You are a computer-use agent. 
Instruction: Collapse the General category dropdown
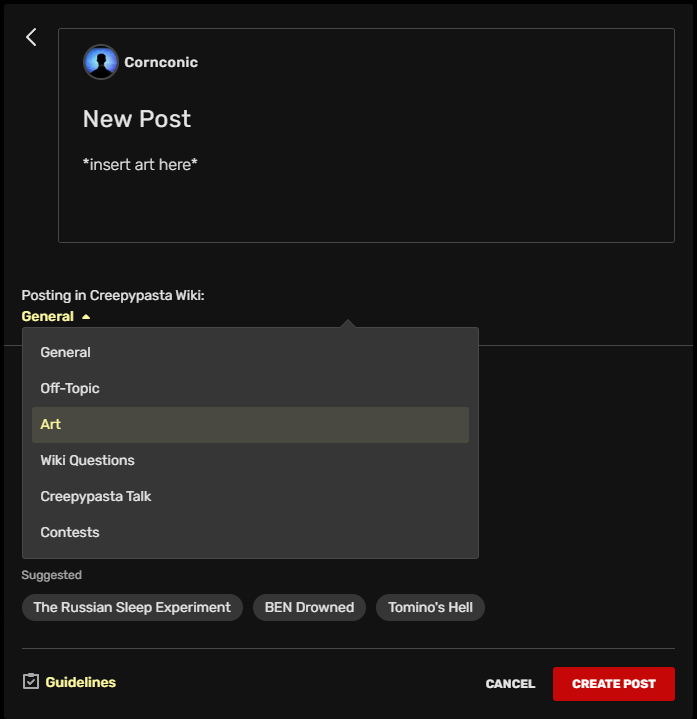pos(48,316)
